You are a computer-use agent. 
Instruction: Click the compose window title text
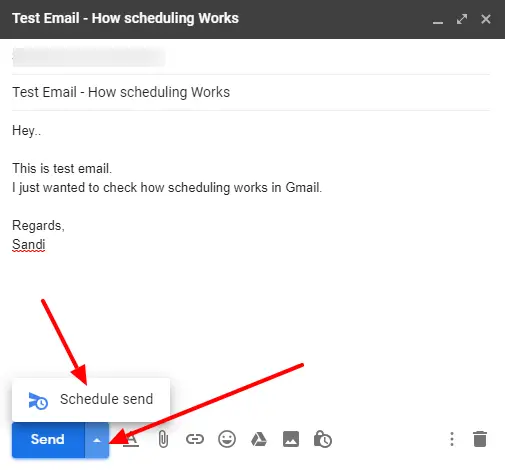pos(125,18)
